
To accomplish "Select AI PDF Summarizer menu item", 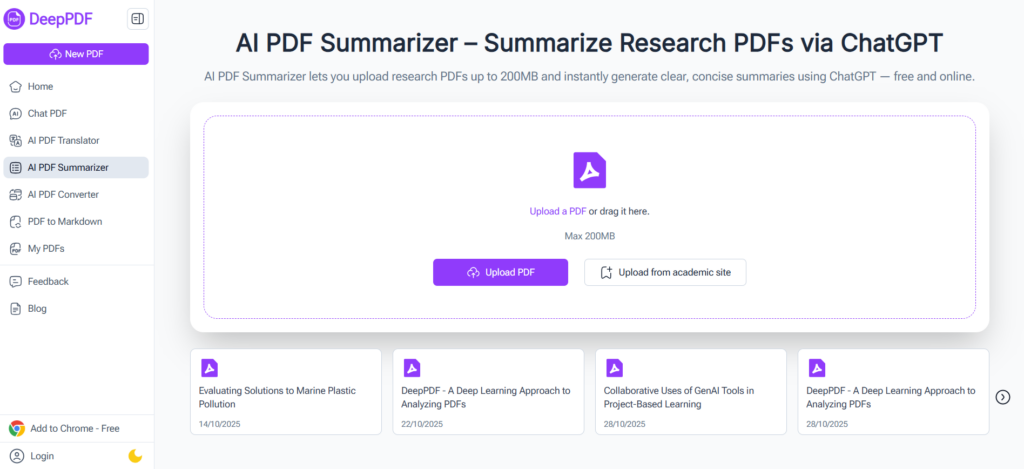I will tap(76, 167).
